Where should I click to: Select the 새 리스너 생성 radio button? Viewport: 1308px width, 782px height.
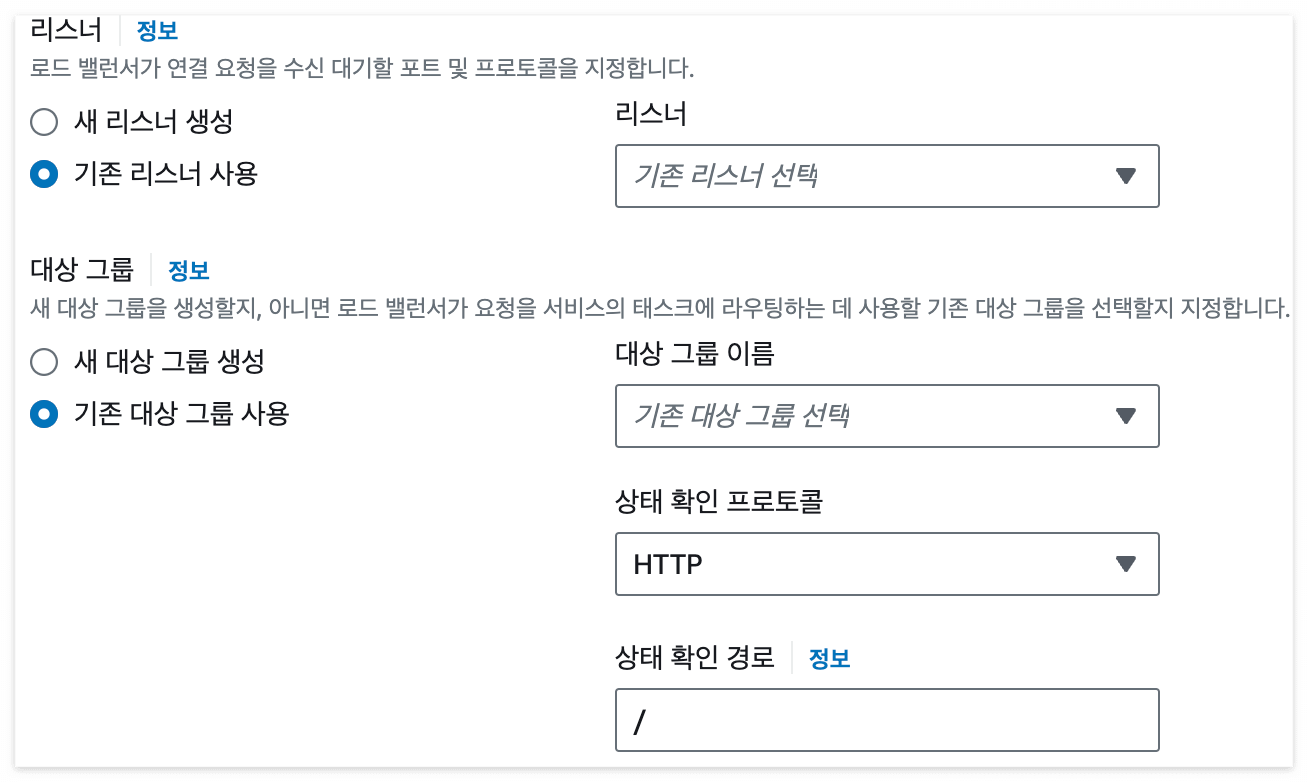(x=43, y=122)
